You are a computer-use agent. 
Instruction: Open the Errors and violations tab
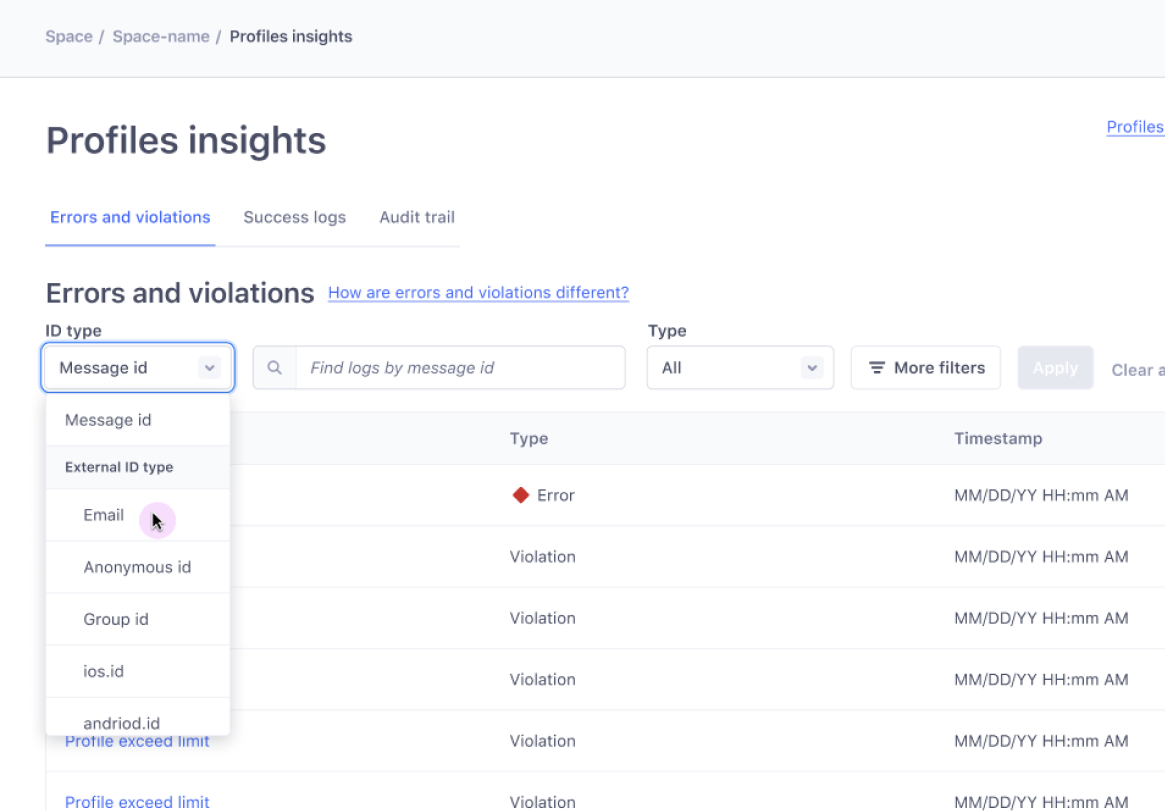coord(130,217)
